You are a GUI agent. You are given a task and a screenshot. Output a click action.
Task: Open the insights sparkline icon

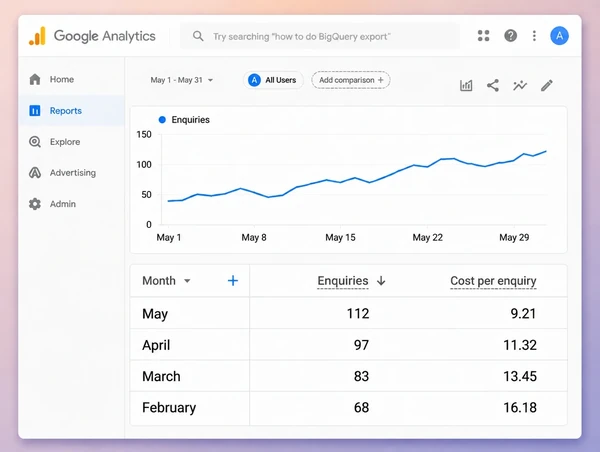click(x=520, y=85)
